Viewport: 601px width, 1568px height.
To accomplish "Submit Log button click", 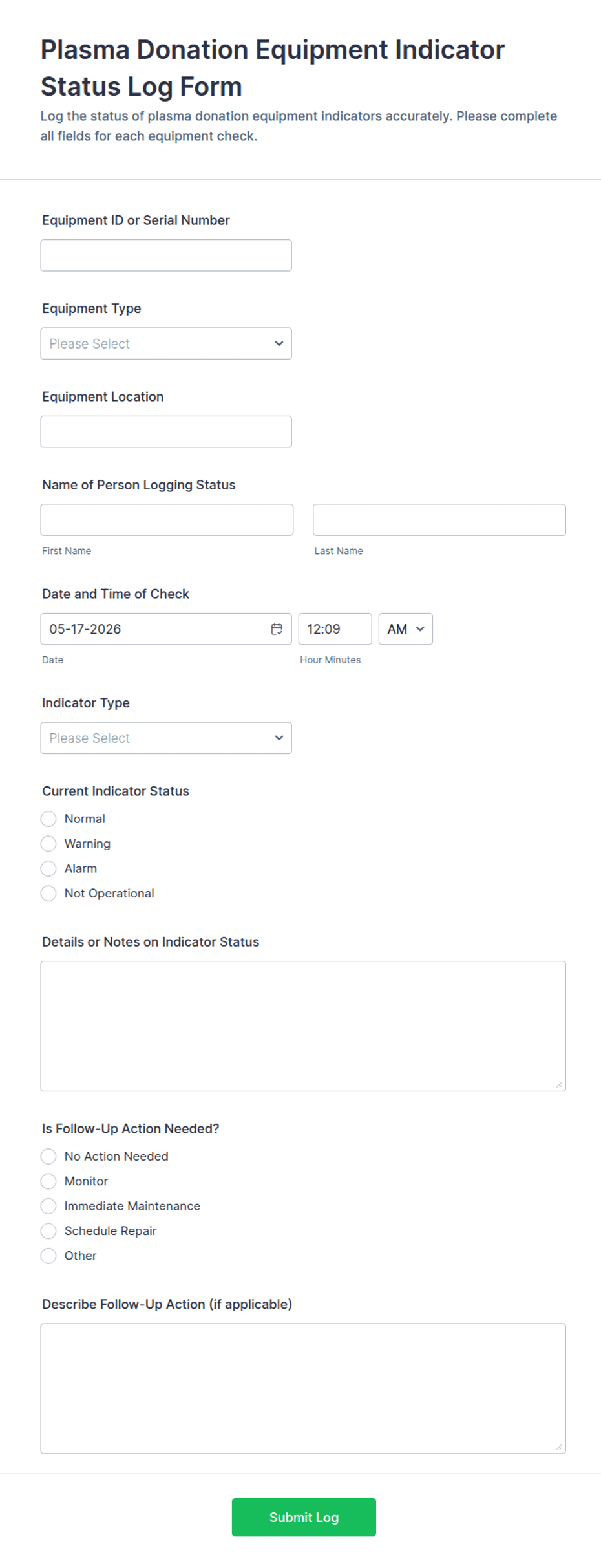I will tap(304, 1517).
